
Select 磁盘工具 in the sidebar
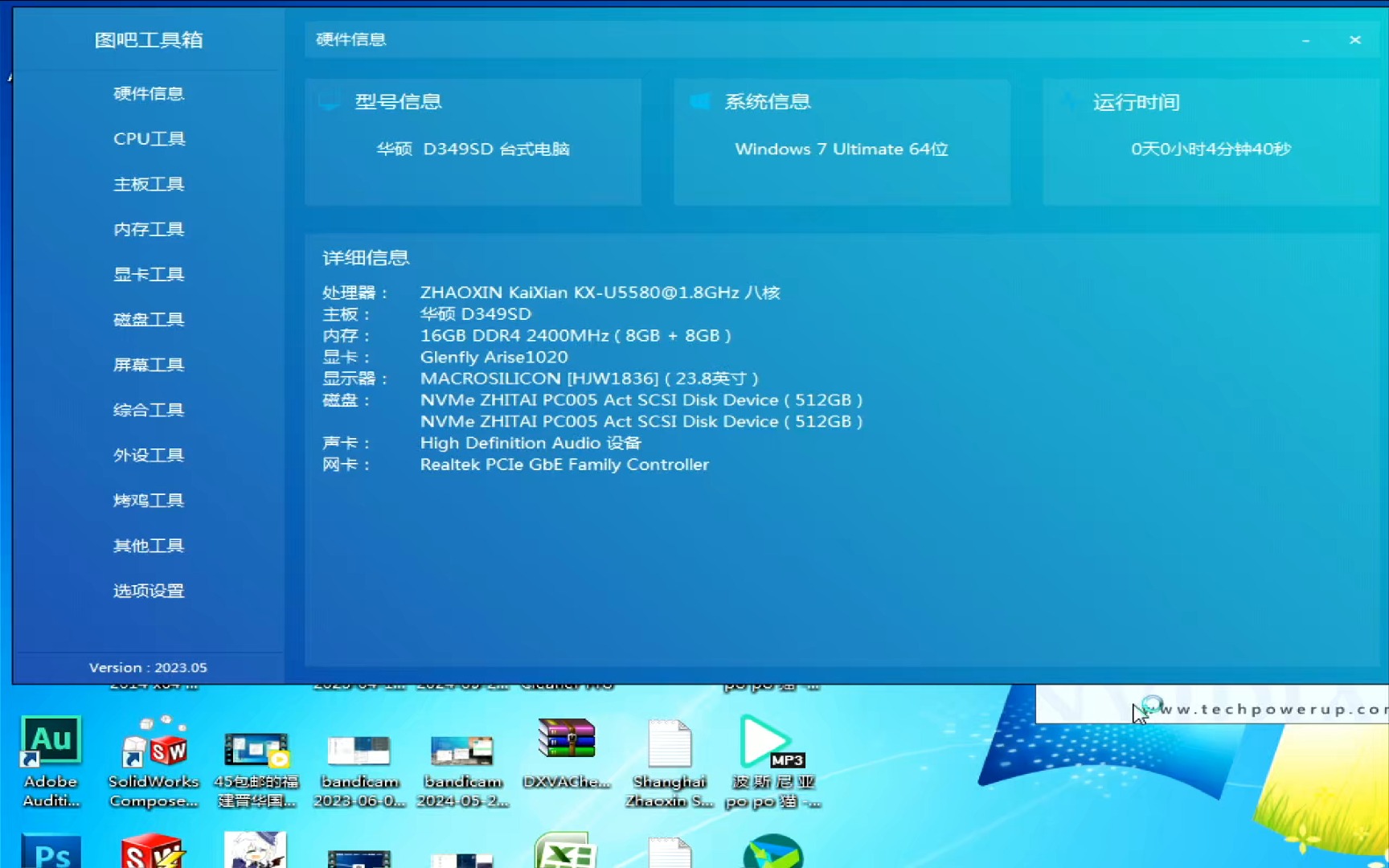(x=149, y=319)
